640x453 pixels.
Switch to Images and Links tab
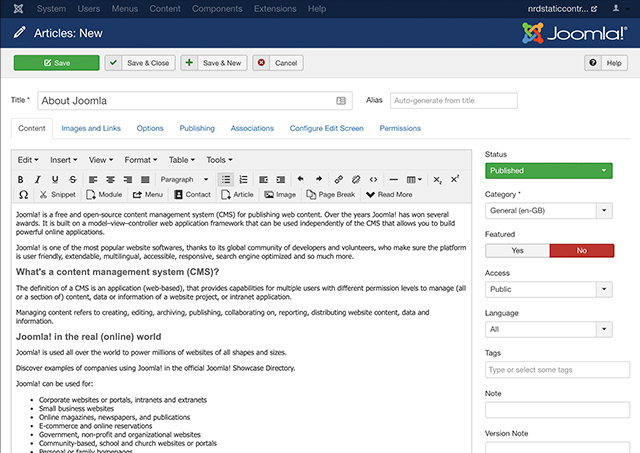(x=91, y=128)
